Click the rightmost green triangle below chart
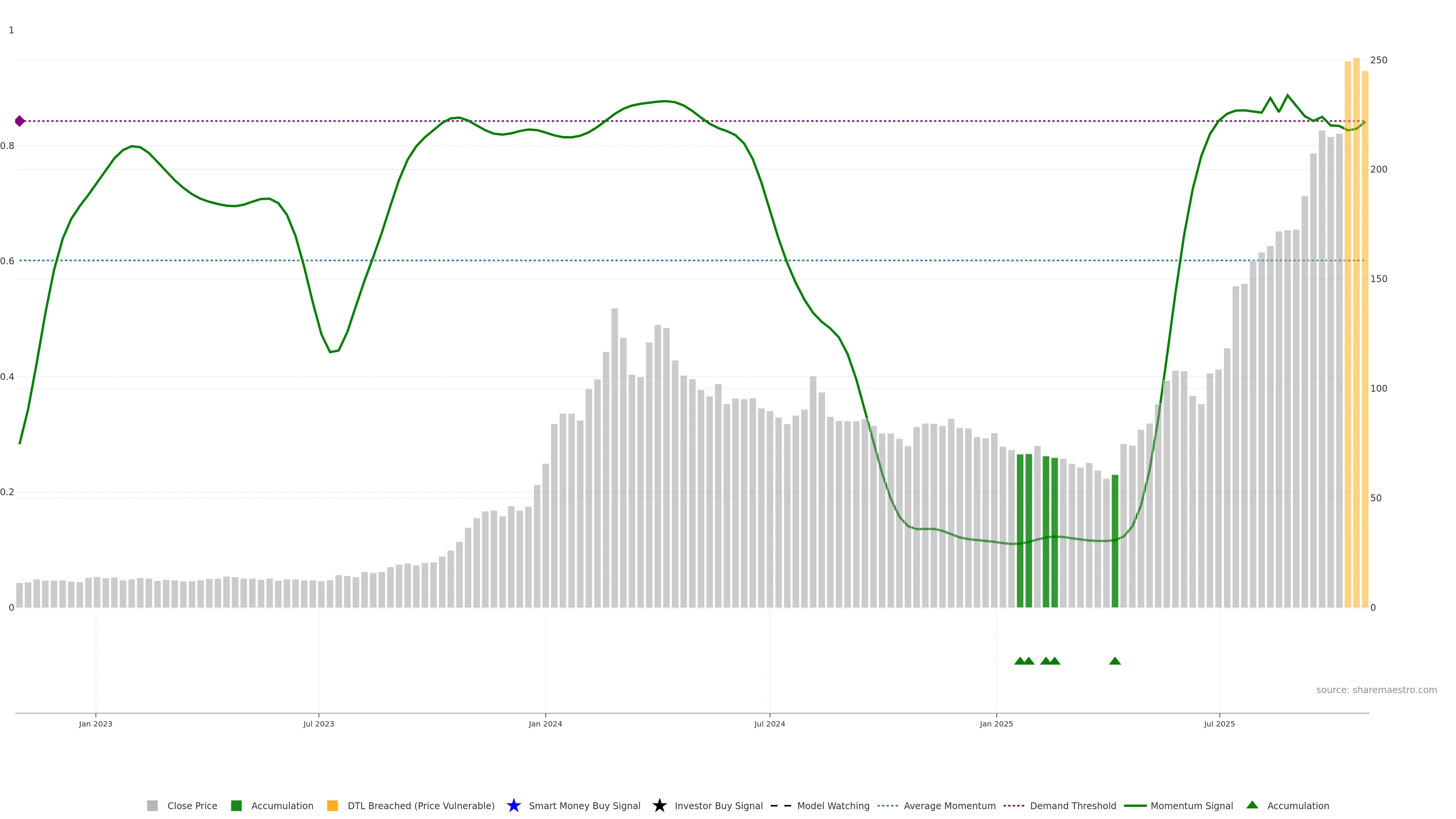The width and height of the screenshot is (1456, 819). [1115, 661]
